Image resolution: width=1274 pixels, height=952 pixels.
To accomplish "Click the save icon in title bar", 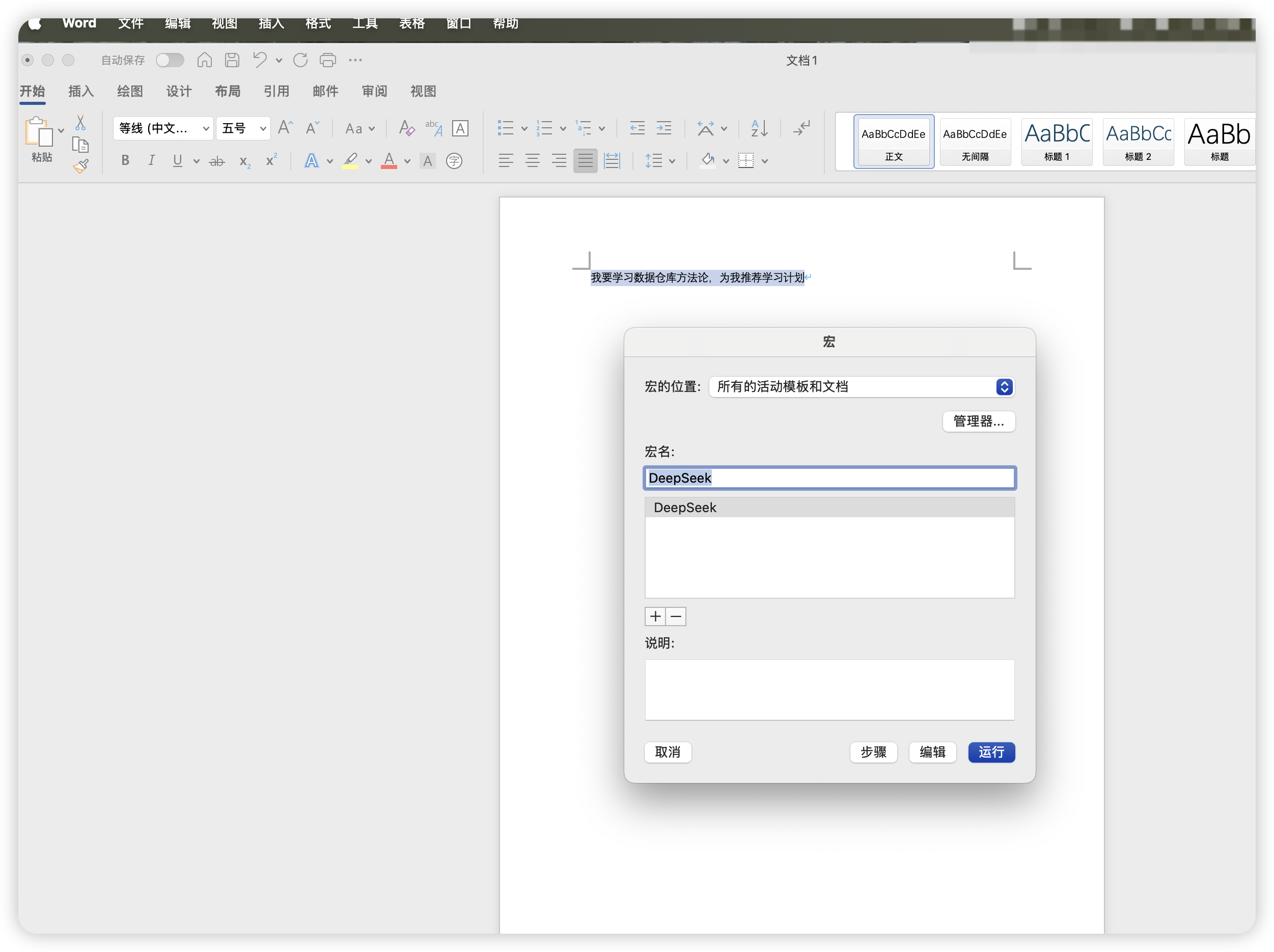I will [x=232, y=60].
